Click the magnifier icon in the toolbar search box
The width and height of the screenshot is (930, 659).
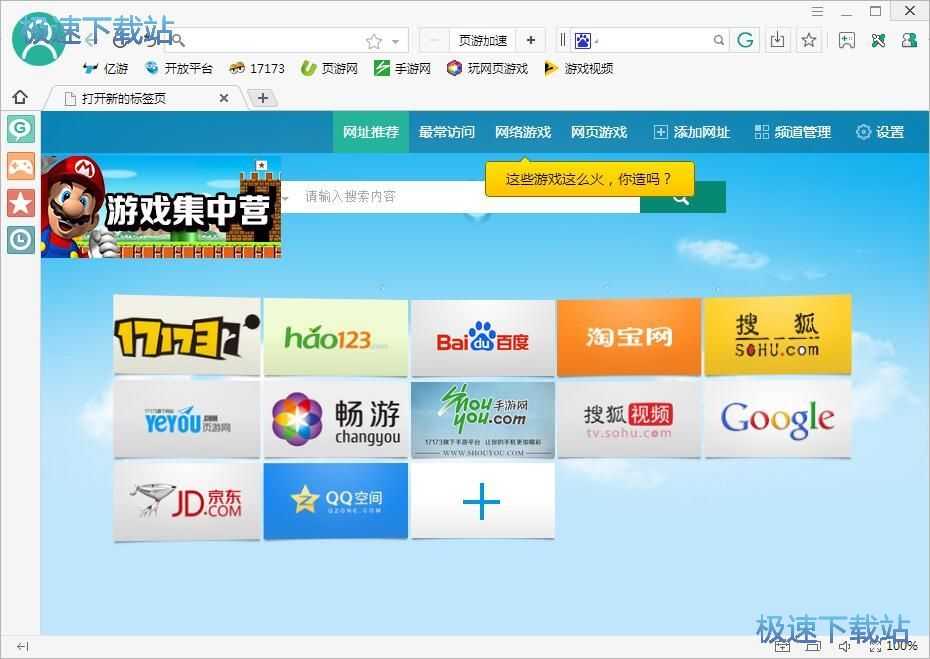tap(718, 40)
